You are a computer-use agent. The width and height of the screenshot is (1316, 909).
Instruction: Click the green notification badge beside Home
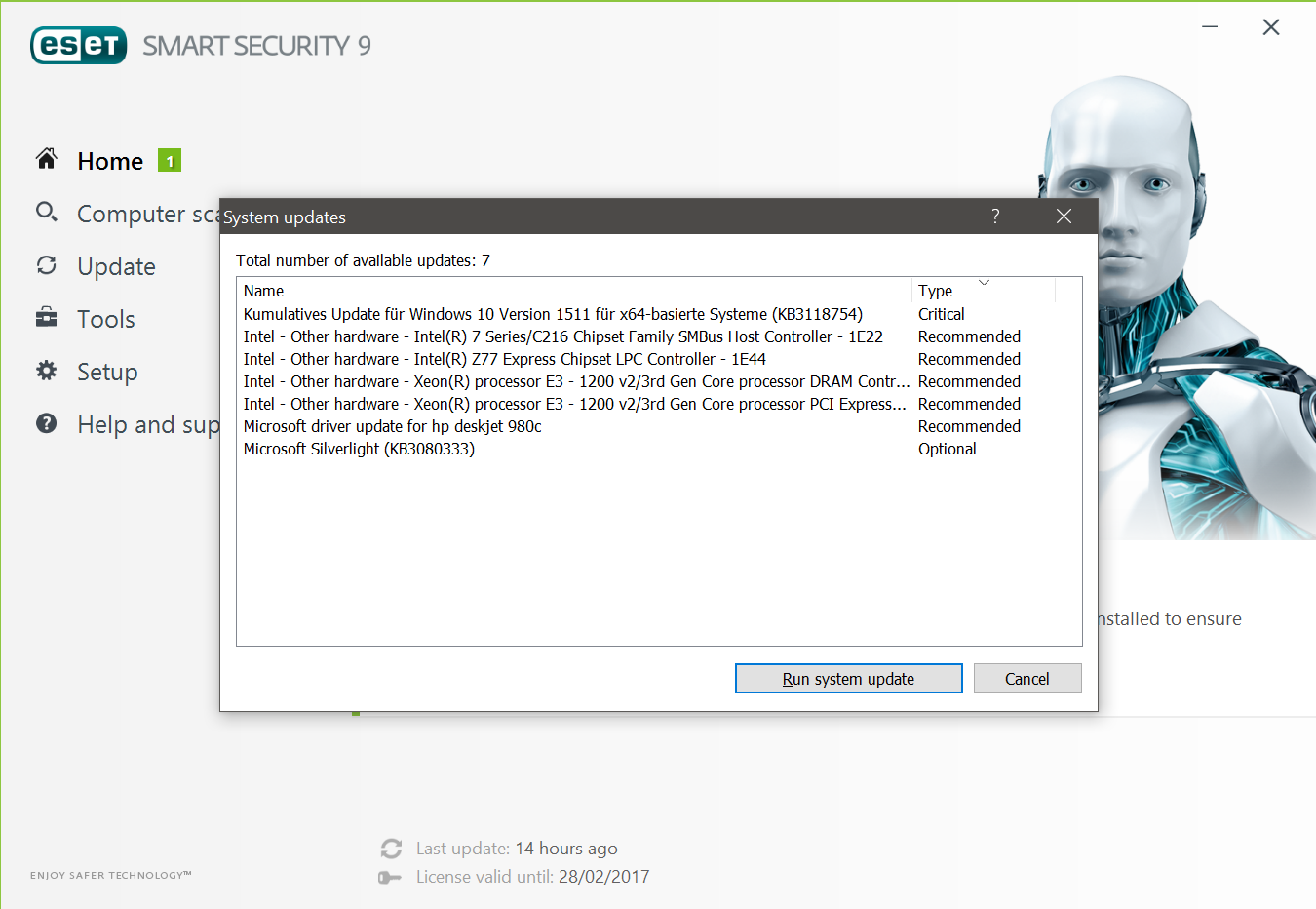click(x=170, y=161)
